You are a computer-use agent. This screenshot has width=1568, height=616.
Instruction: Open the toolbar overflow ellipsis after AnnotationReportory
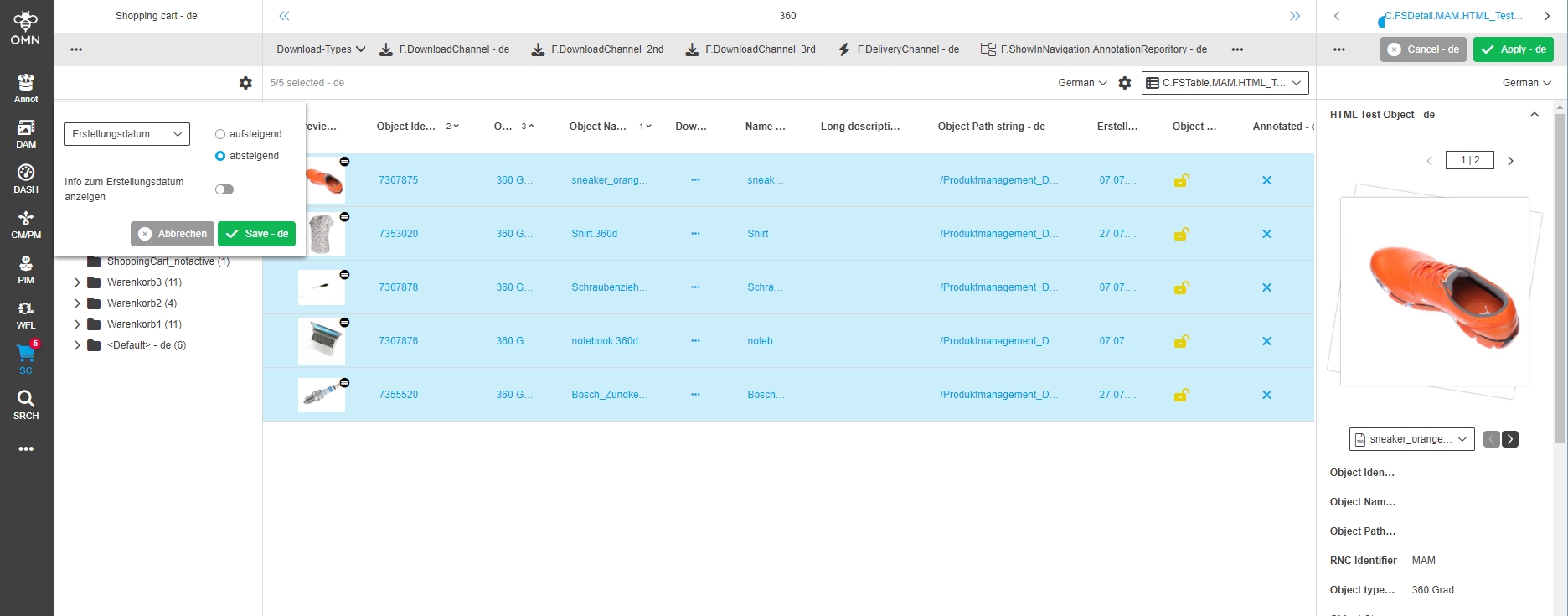click(x=1237, y=49)
